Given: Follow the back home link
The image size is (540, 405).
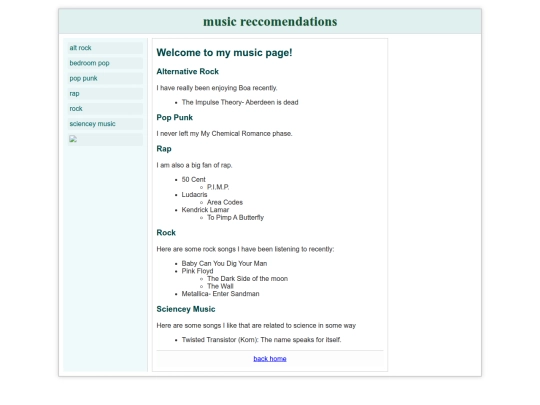Looking at the screenshot, I should click(270, 359).
